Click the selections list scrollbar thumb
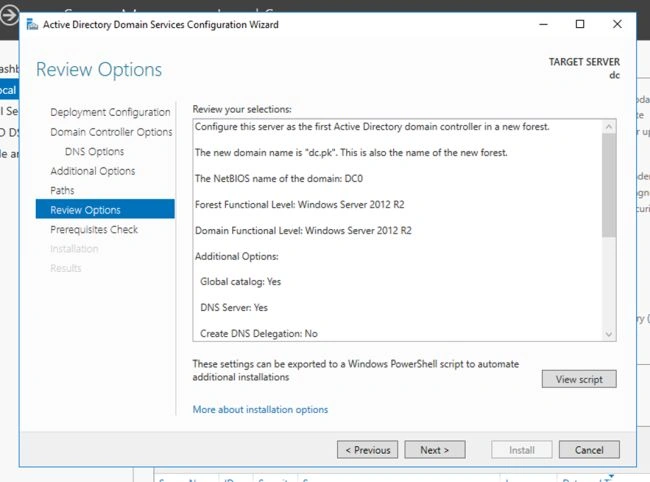This screenshot has height=482, width=650. [x=609, y=185]
